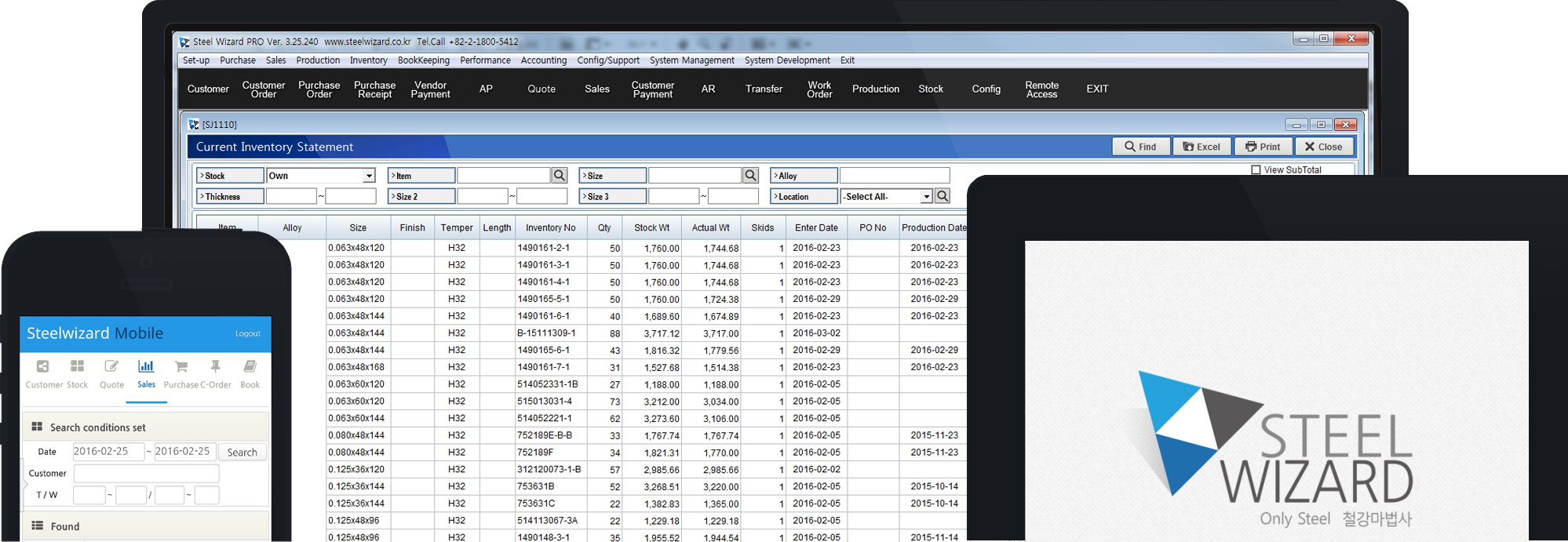This screenshot has width=1568, height=542.
Task: Click the Temper column header
Action: [457, 227]
